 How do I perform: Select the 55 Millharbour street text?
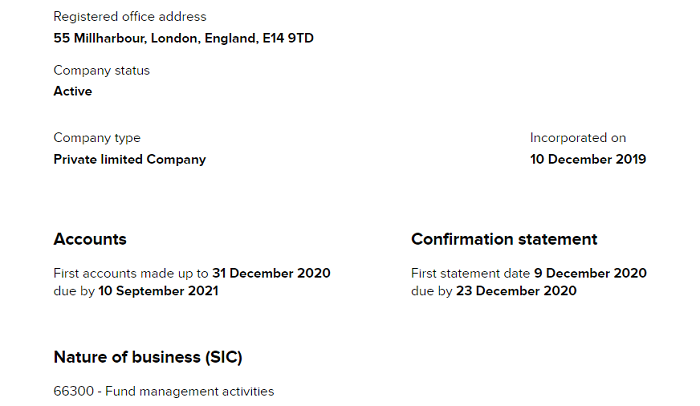[x=103, y=38]
